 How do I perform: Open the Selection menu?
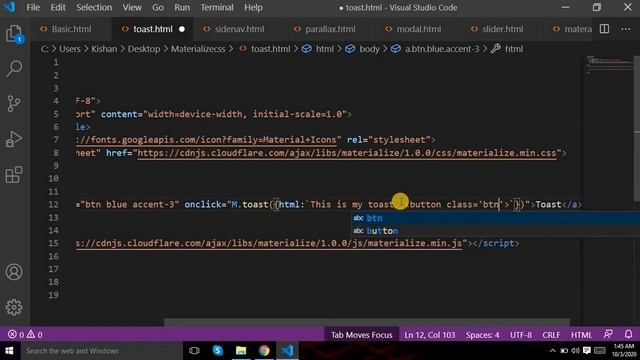coord(94,7)
